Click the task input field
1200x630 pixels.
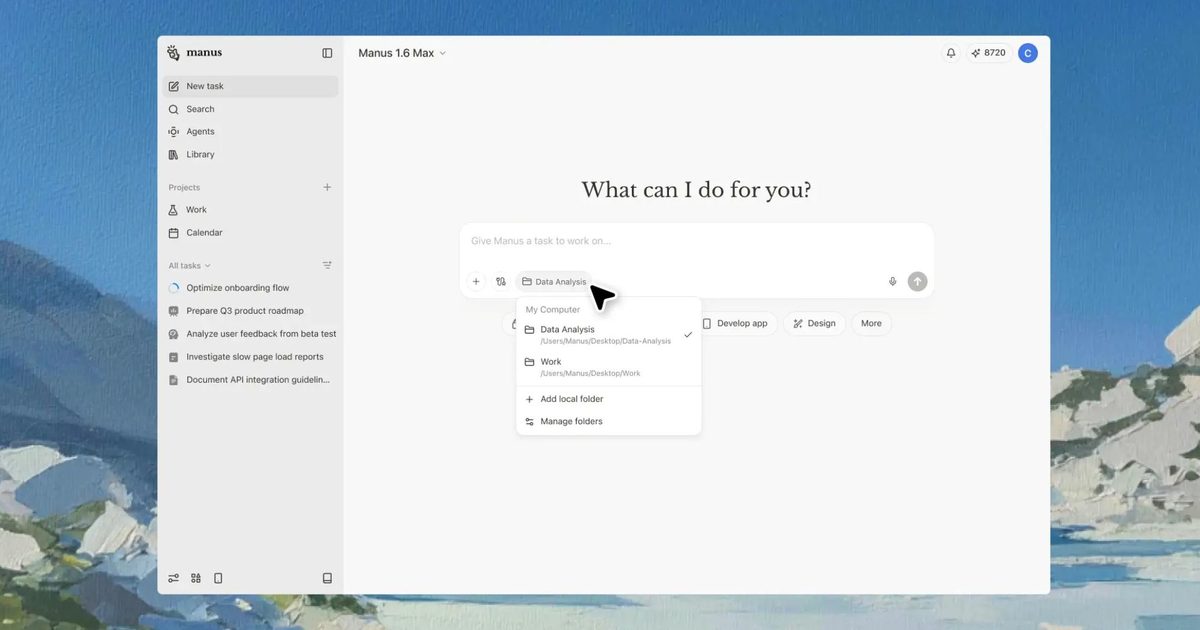[650, 241]
